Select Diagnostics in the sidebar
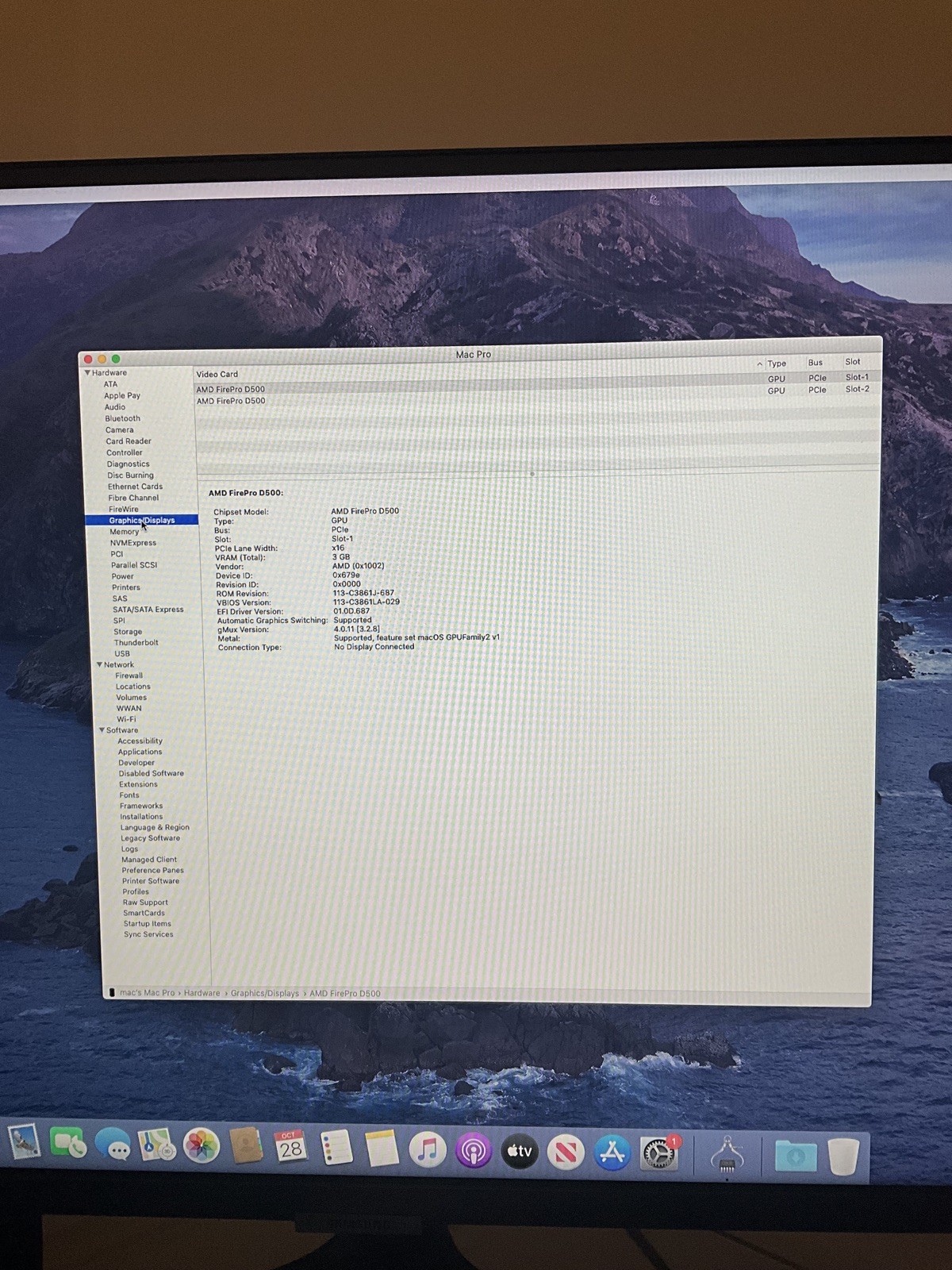 [x=129, y=464]
